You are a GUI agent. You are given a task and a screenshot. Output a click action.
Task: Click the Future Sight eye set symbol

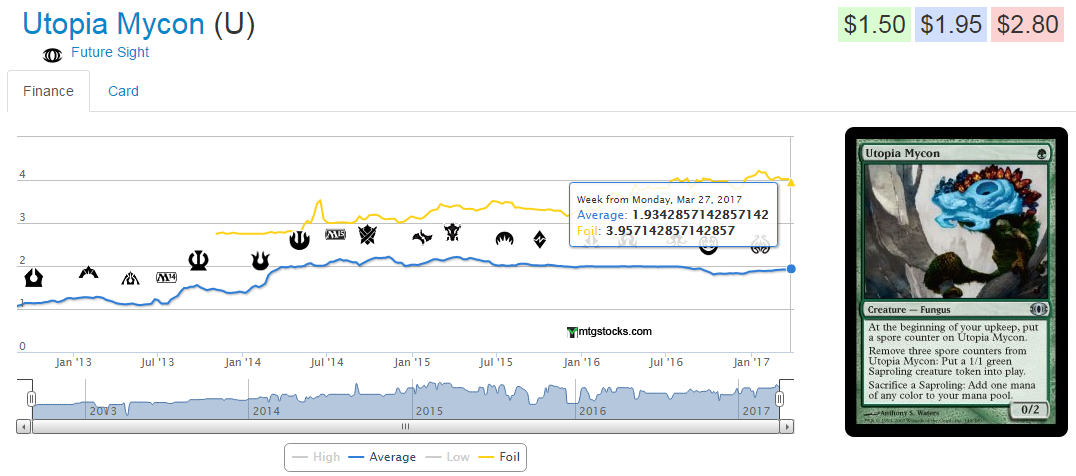pos(52,56)
